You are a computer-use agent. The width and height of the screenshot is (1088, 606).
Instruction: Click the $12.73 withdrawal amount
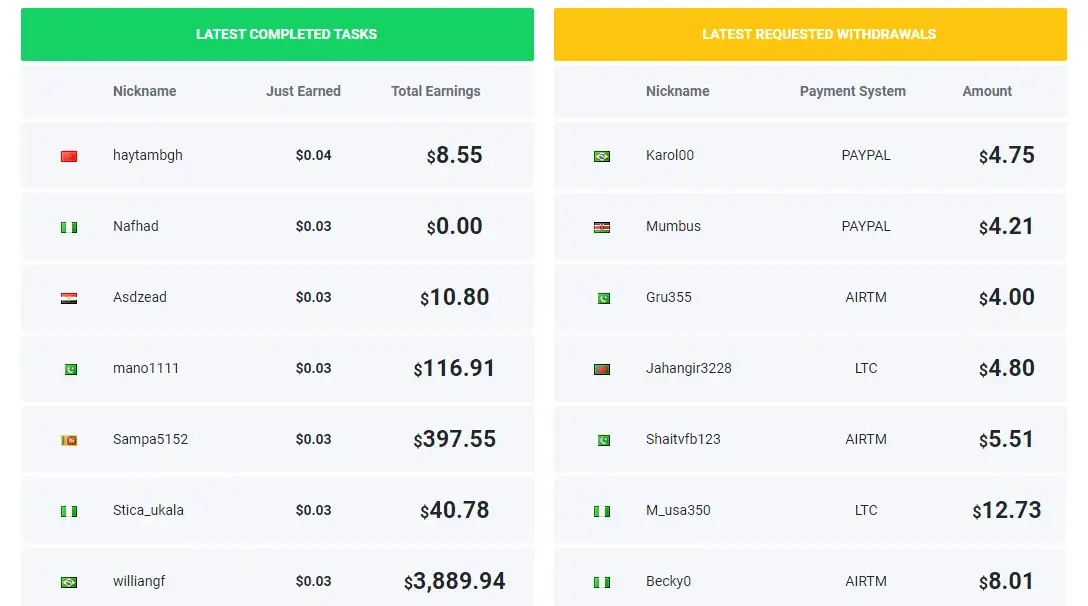tap(1007, 510)
